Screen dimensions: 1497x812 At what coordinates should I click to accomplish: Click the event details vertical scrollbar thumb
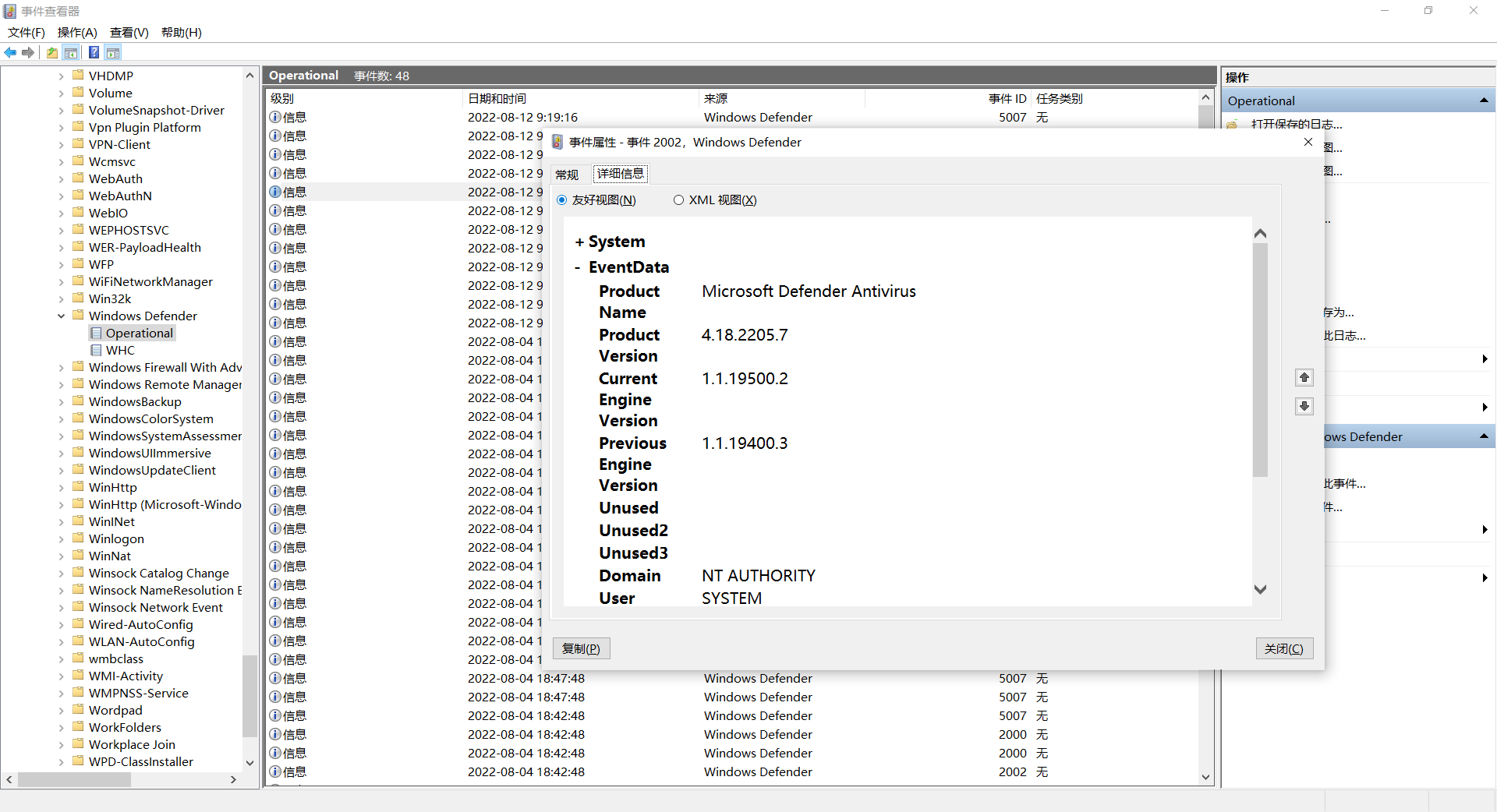pos(1260,358)
